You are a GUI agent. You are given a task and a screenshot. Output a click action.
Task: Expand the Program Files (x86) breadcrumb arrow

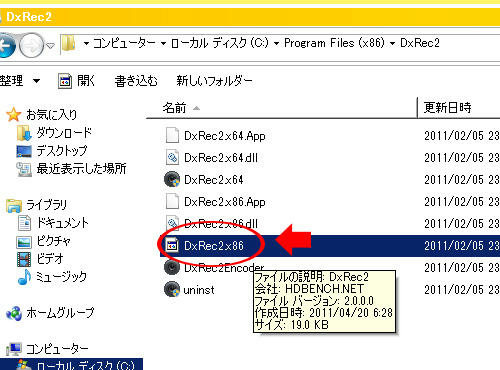pos(392,43)
